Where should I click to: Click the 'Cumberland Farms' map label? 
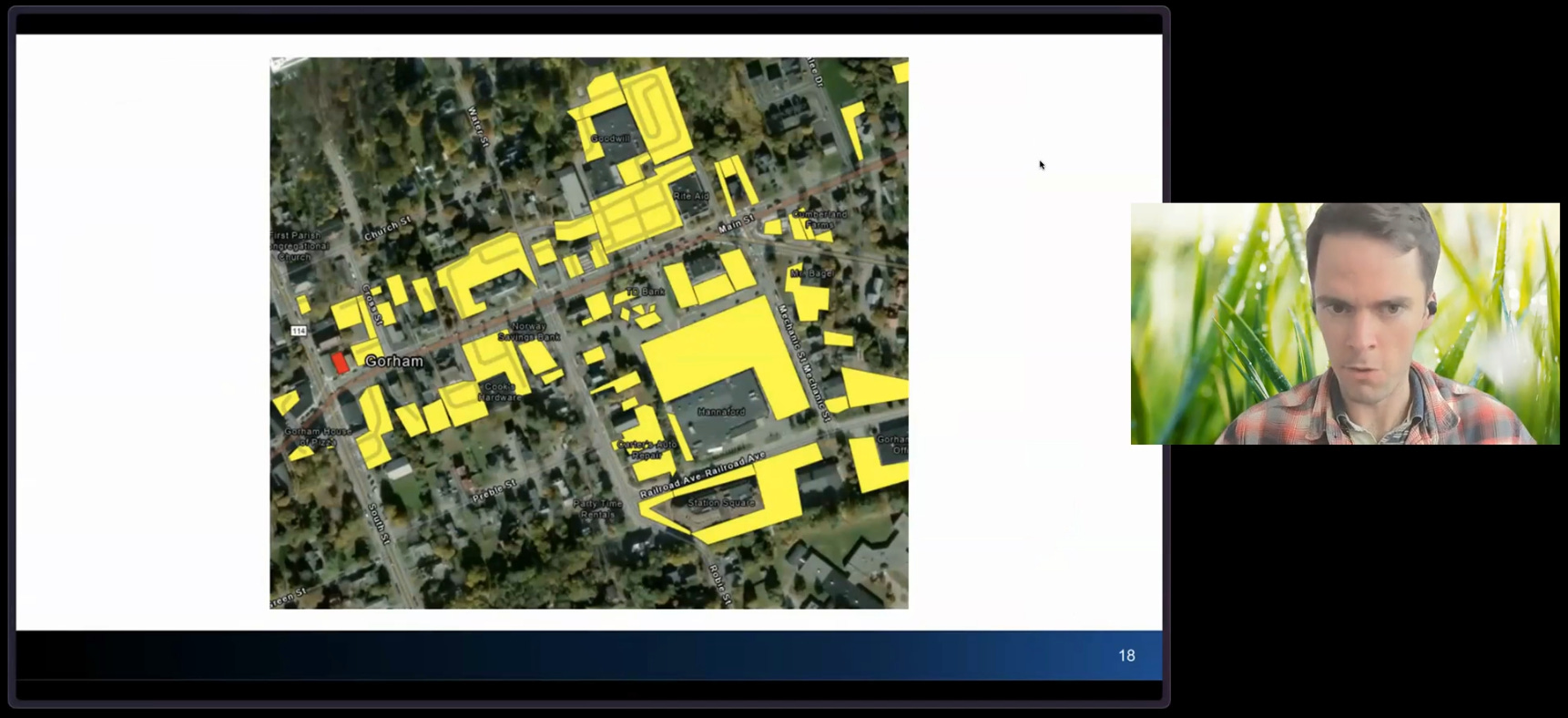click(819, 219)
